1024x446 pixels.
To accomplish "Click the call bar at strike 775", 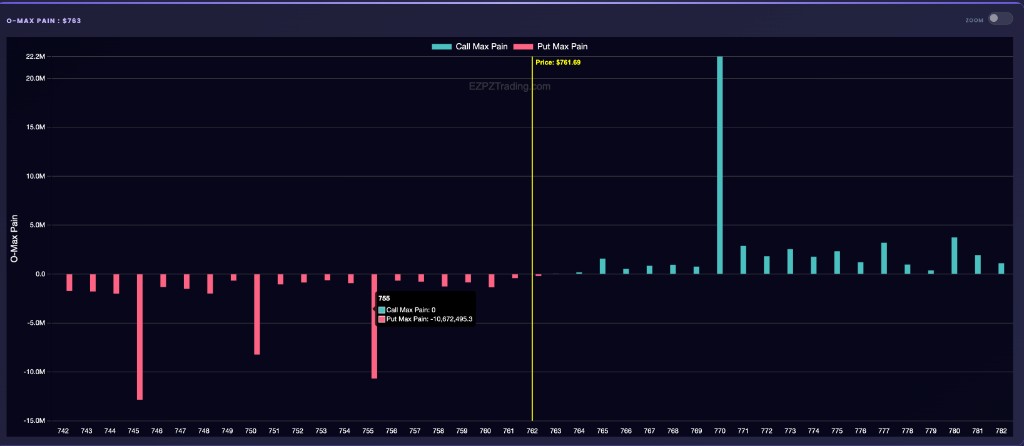I will 837,263.
